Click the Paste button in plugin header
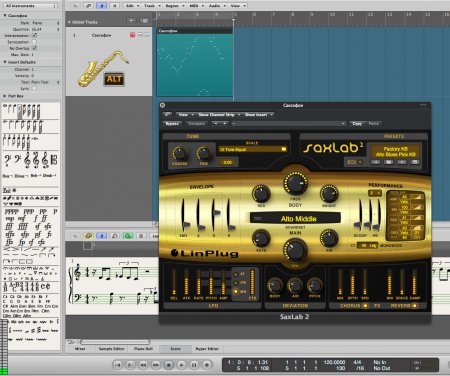The height and width of the screenshot is (376, 450). [374, 123]
